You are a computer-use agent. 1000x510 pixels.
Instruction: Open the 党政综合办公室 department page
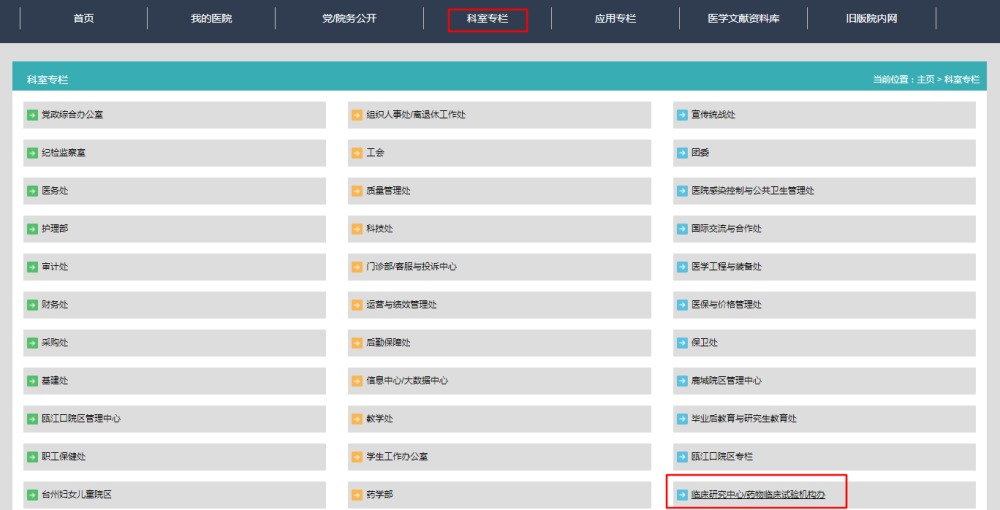[x=72, y=115]
